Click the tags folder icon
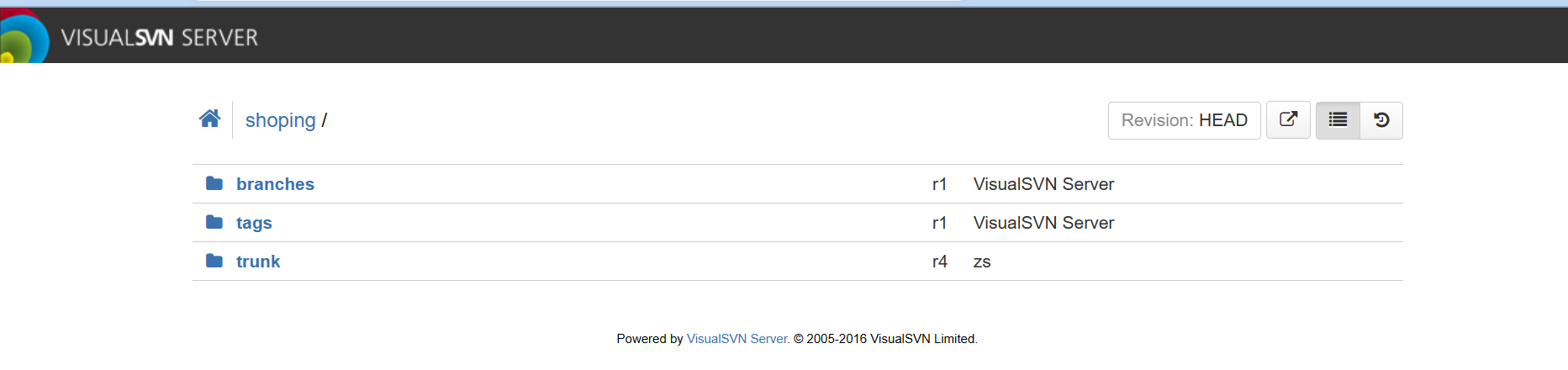The width and height of the screenshot is (1568, 370). [x=214, y=222]
